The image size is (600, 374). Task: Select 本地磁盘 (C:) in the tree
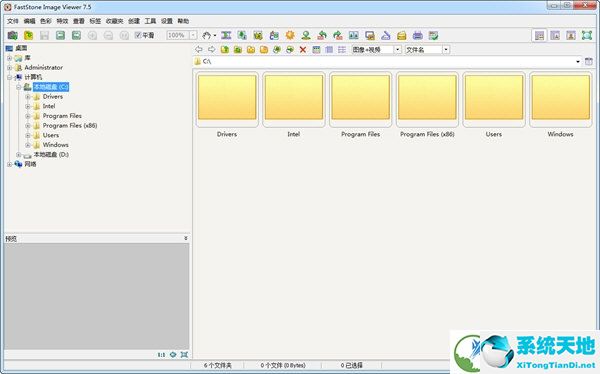pos(51,87)
